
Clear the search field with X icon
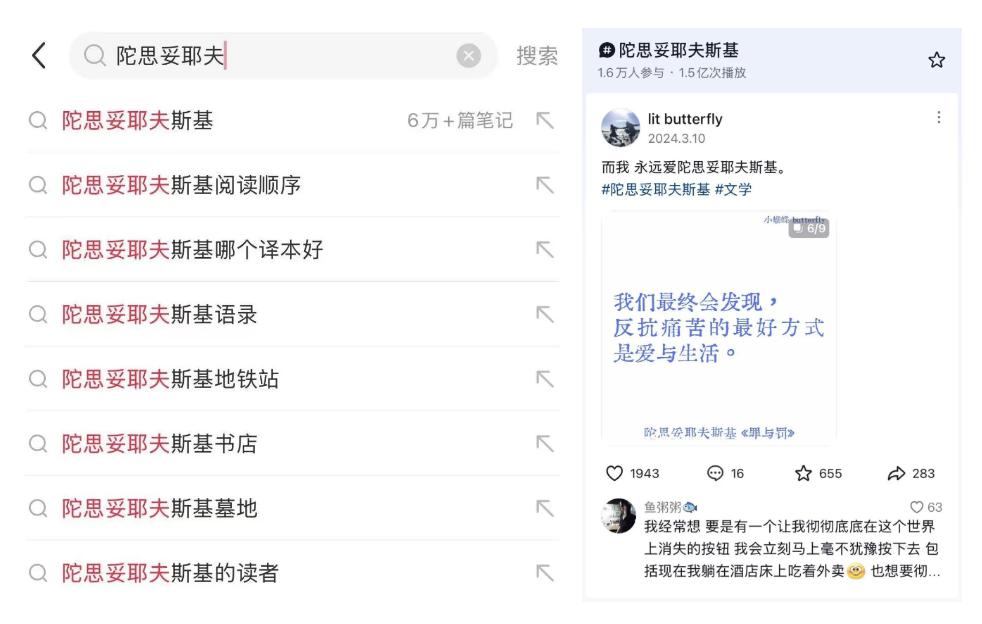(x=468, y=56)
